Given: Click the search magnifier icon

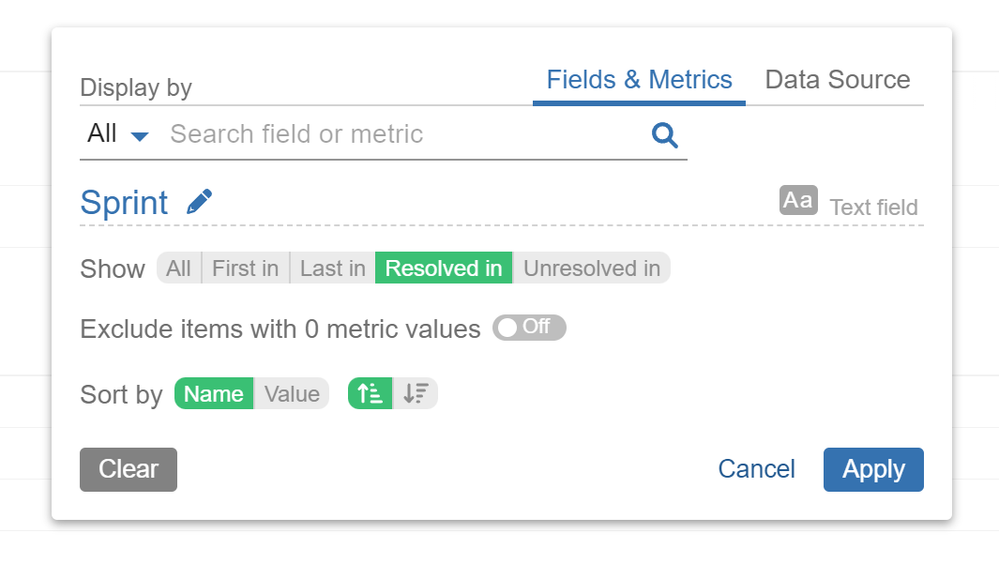Looking at the screenshot, I should (664, 134).
